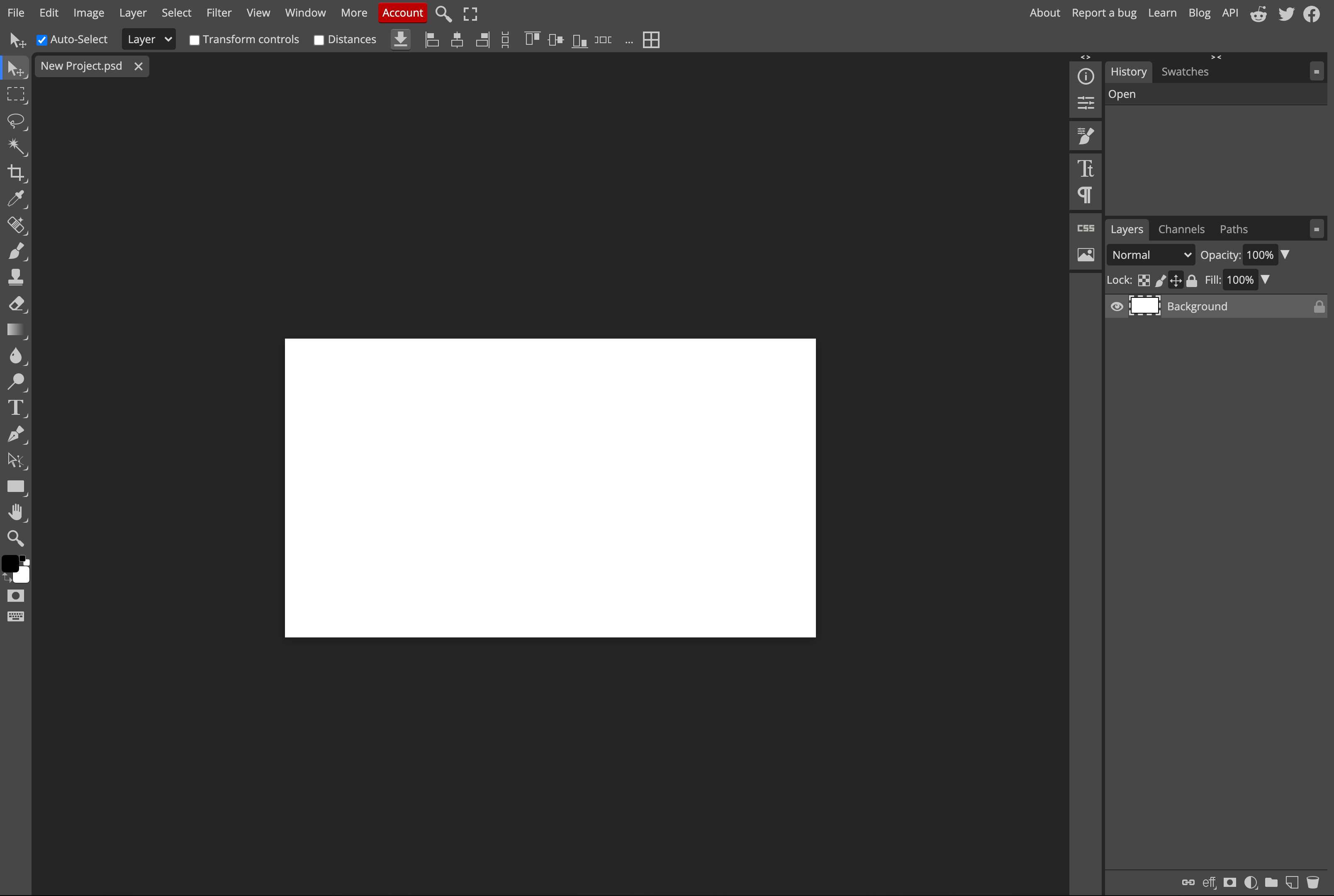The width and height of the screenshot is (1334, 896).
Task: Open the Properties sliders panel icon
Action: tap(1086, 103)
